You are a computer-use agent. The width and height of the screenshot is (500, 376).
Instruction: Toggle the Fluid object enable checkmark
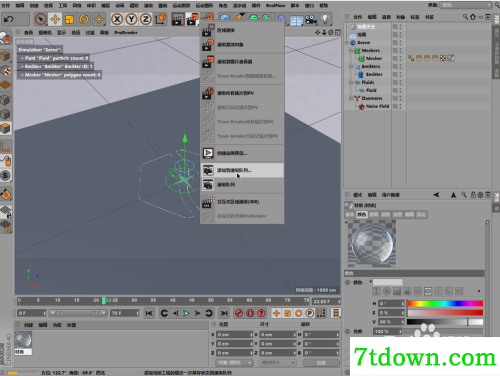point(403,90)
